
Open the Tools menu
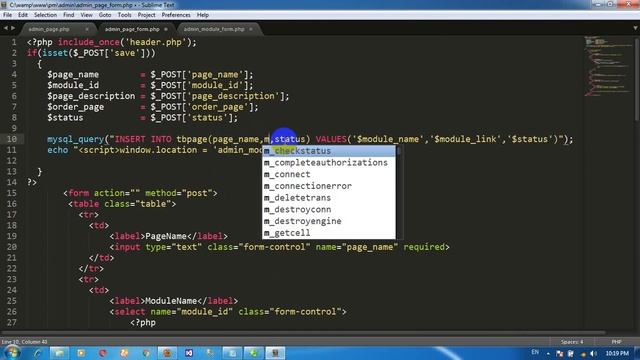coord(124,15)
